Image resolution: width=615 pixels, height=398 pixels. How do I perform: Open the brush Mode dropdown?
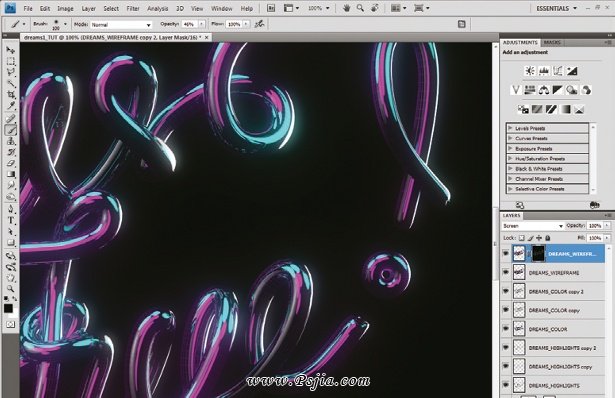121,25
